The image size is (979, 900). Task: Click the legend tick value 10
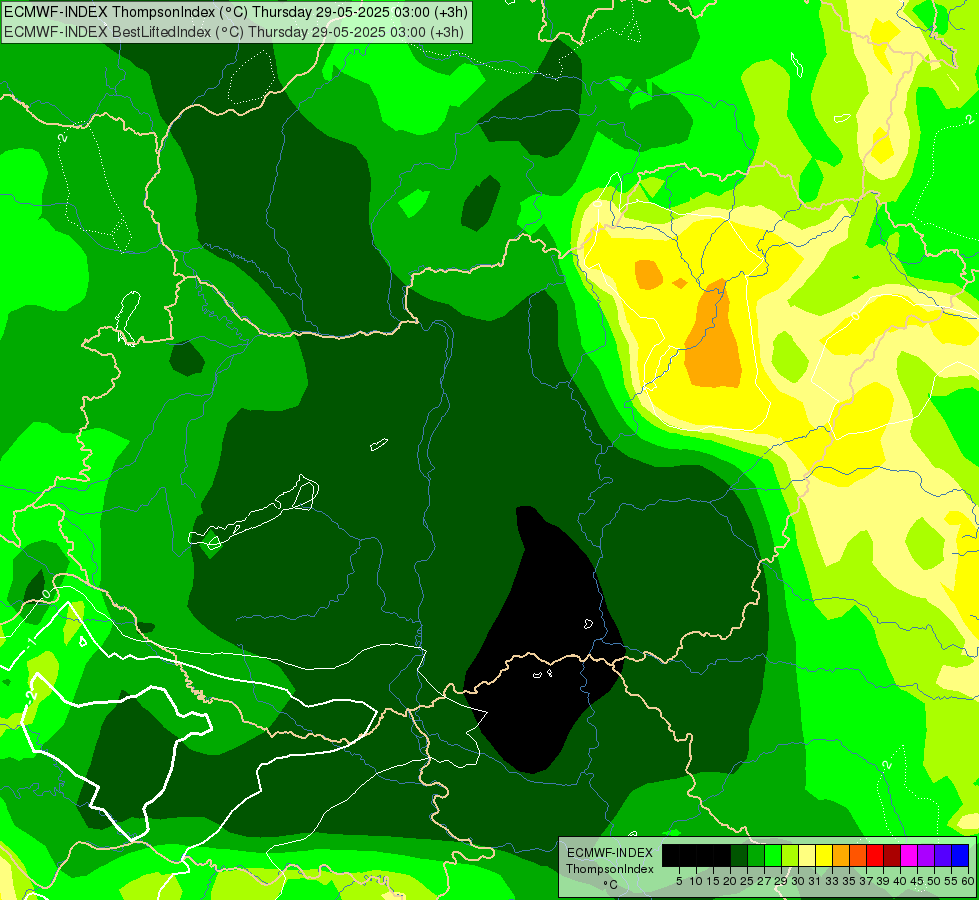(x=696, y=881)
